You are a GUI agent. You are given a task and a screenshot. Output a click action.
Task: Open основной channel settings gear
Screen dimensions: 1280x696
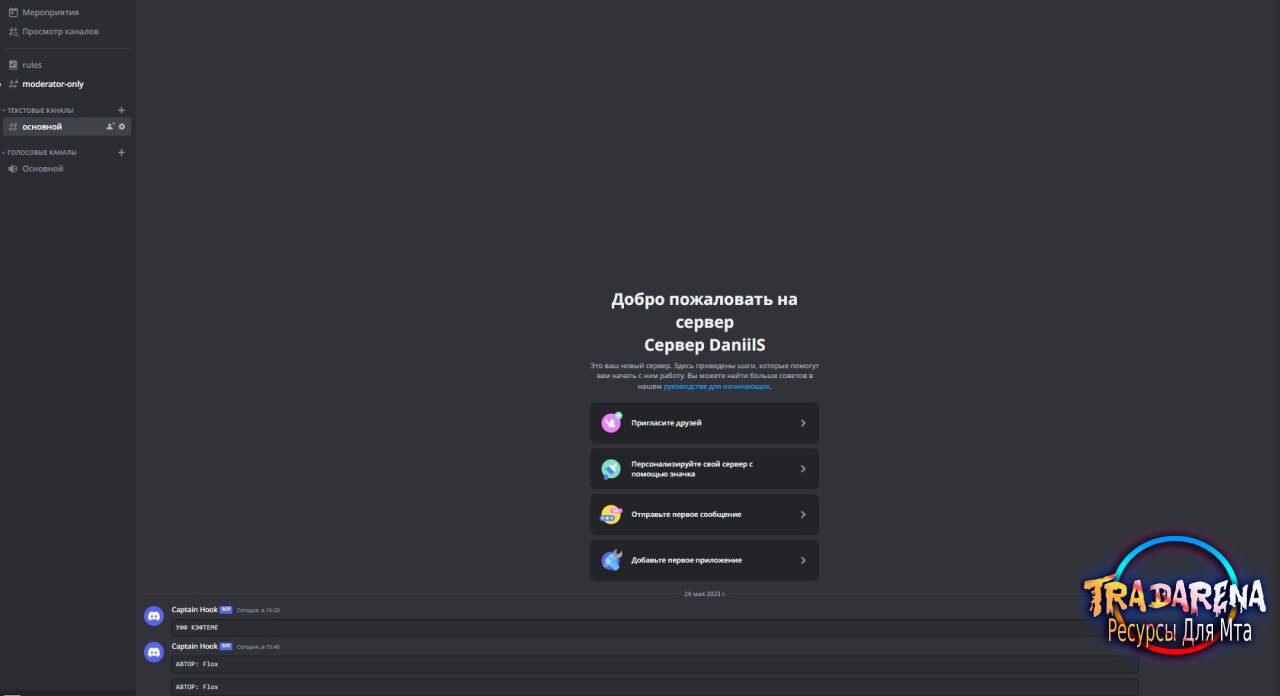[122, 127]
